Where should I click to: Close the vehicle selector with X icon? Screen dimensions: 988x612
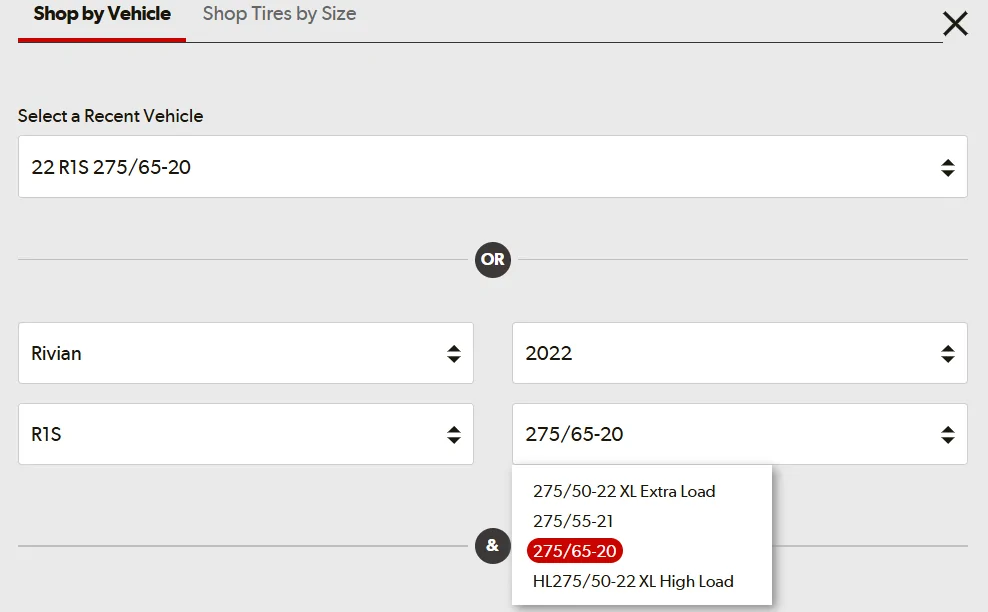pyautogui.click(x=955, y=24)
